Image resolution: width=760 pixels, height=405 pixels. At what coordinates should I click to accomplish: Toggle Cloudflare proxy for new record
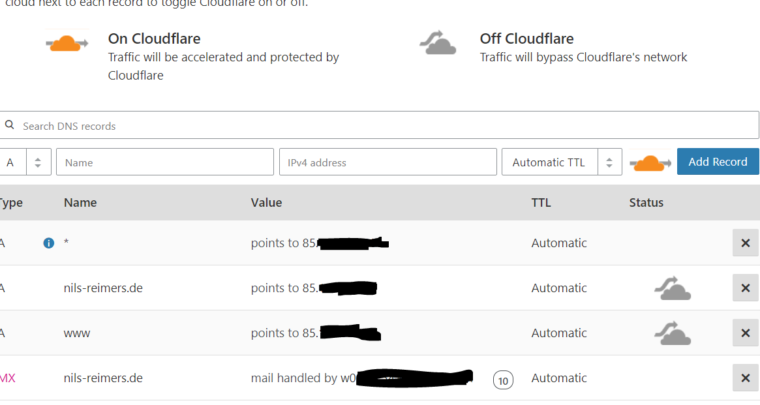point(650,163)
